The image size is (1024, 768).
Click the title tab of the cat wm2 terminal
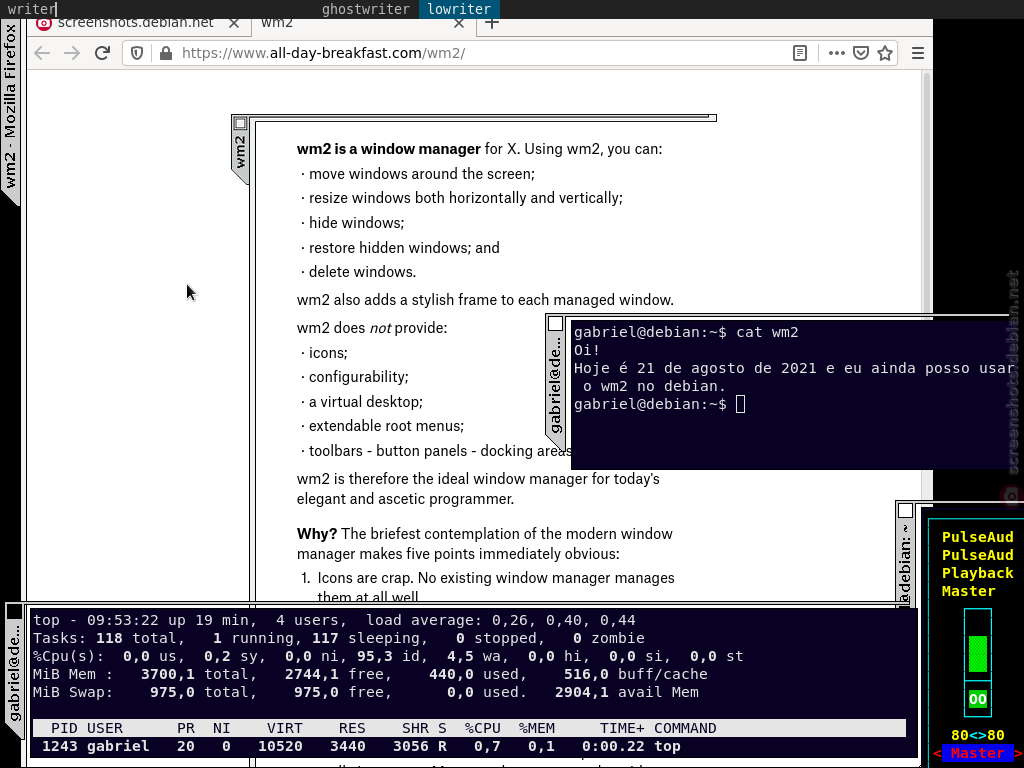[556, 382]
